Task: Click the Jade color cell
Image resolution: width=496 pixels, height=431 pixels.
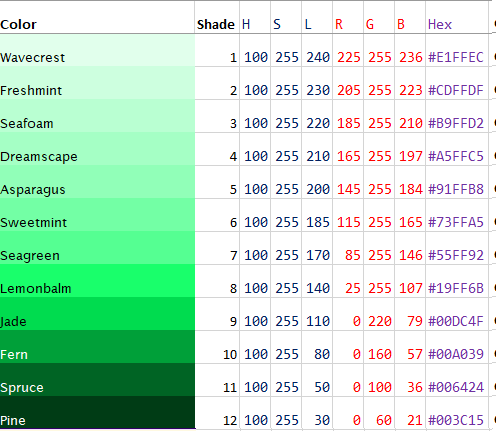Action: click(97, 314)
